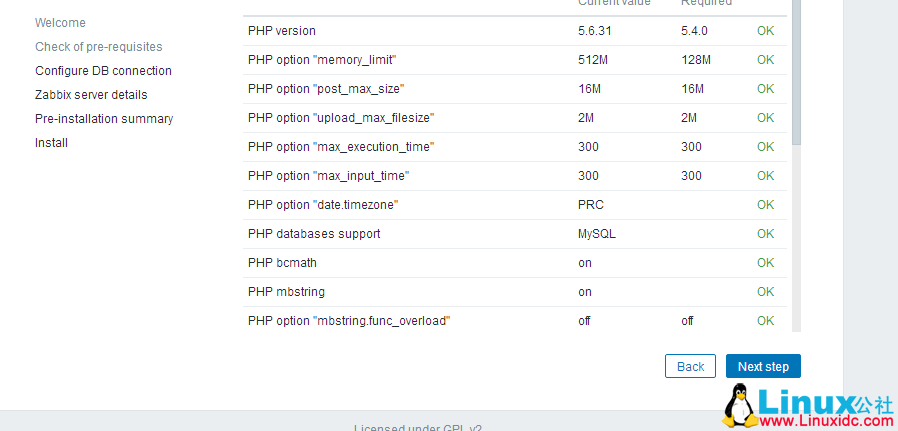
Task: Click the mbstring.func_overload option label
Action: pos(349,321)
